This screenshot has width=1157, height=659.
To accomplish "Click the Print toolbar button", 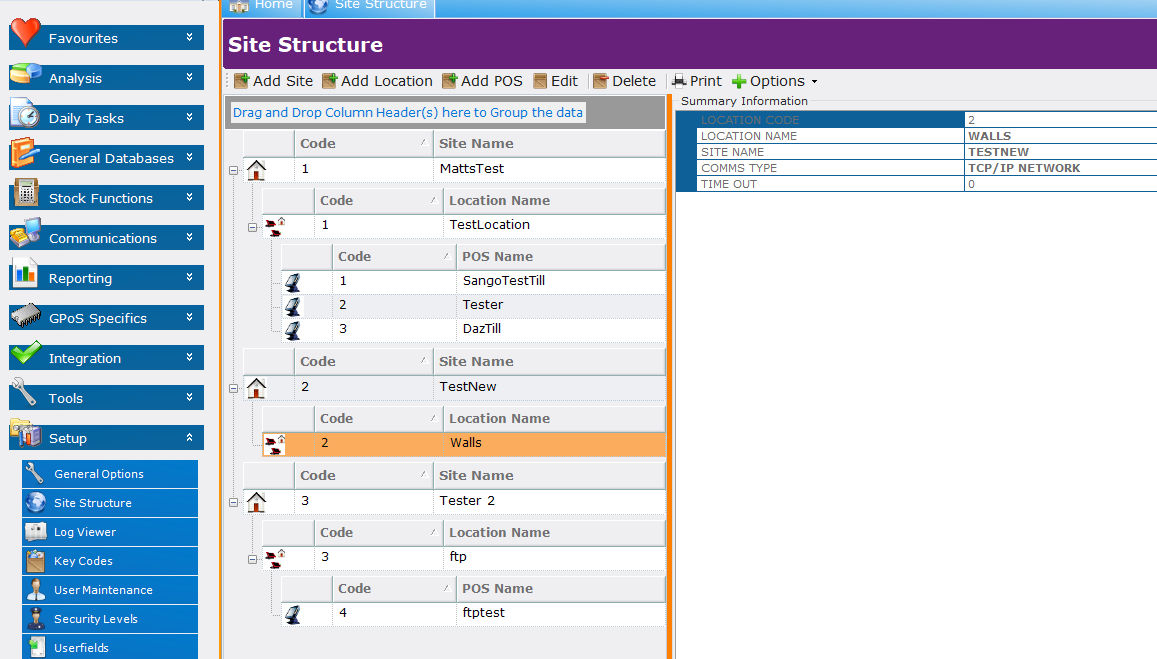I will coord(697,81).
